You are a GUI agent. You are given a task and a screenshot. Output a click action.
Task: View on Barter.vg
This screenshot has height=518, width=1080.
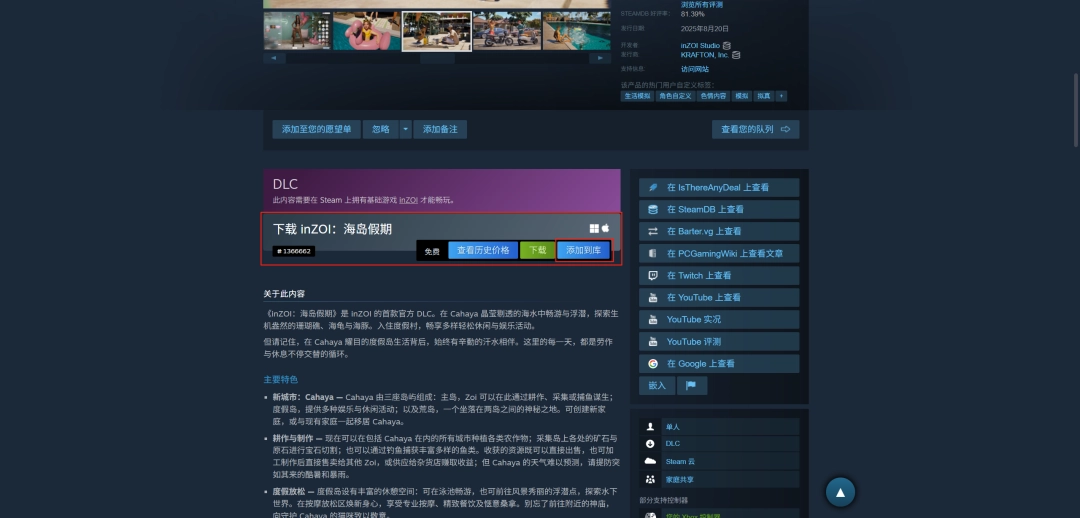719,231
